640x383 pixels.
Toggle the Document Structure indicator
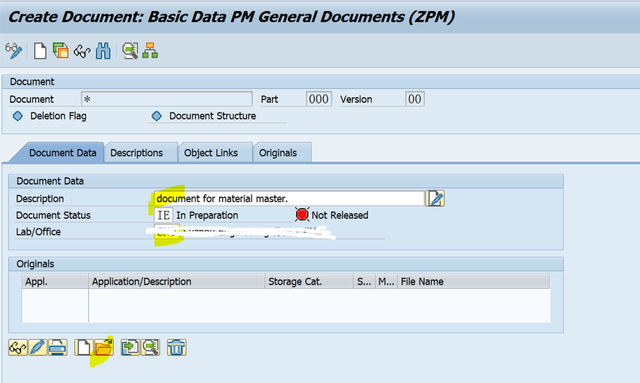coord(157,116)
